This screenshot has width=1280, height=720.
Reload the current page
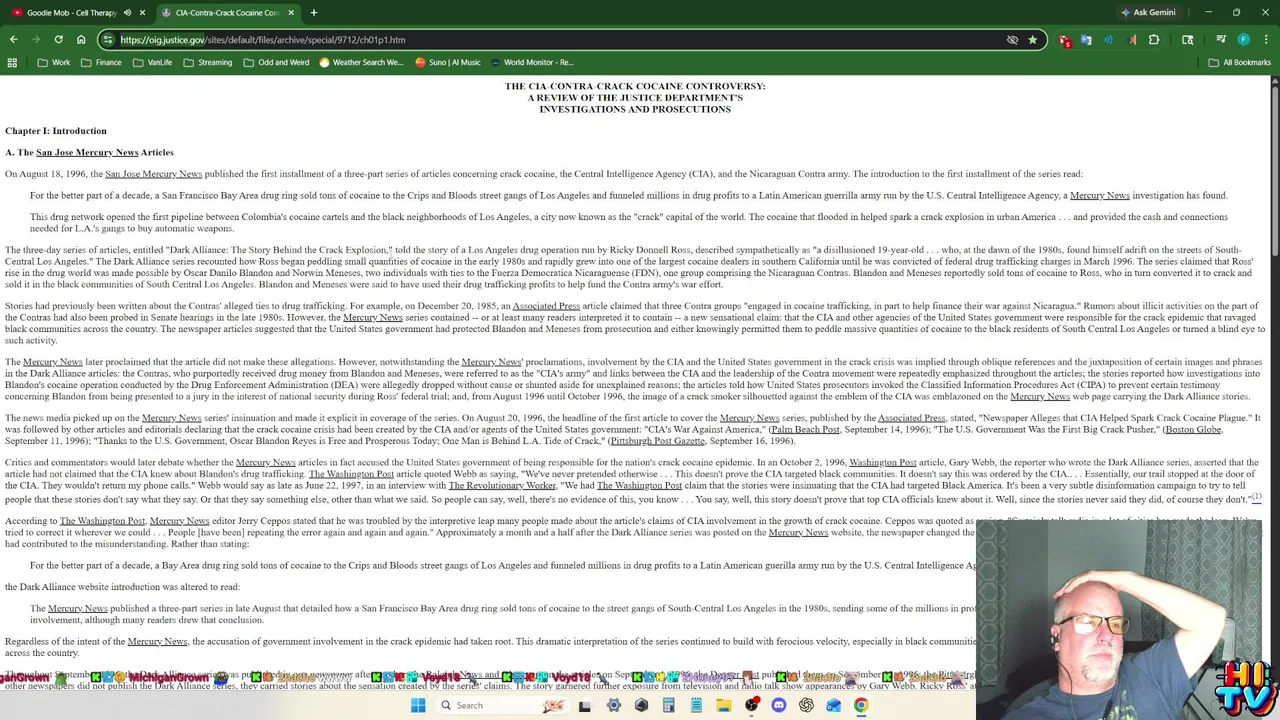pos(58,40)
